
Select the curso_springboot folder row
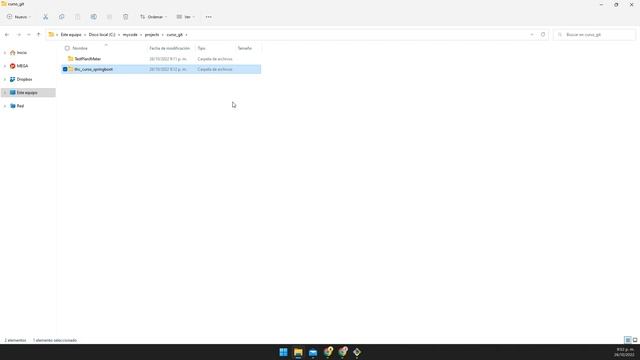(x=161, y=69)
